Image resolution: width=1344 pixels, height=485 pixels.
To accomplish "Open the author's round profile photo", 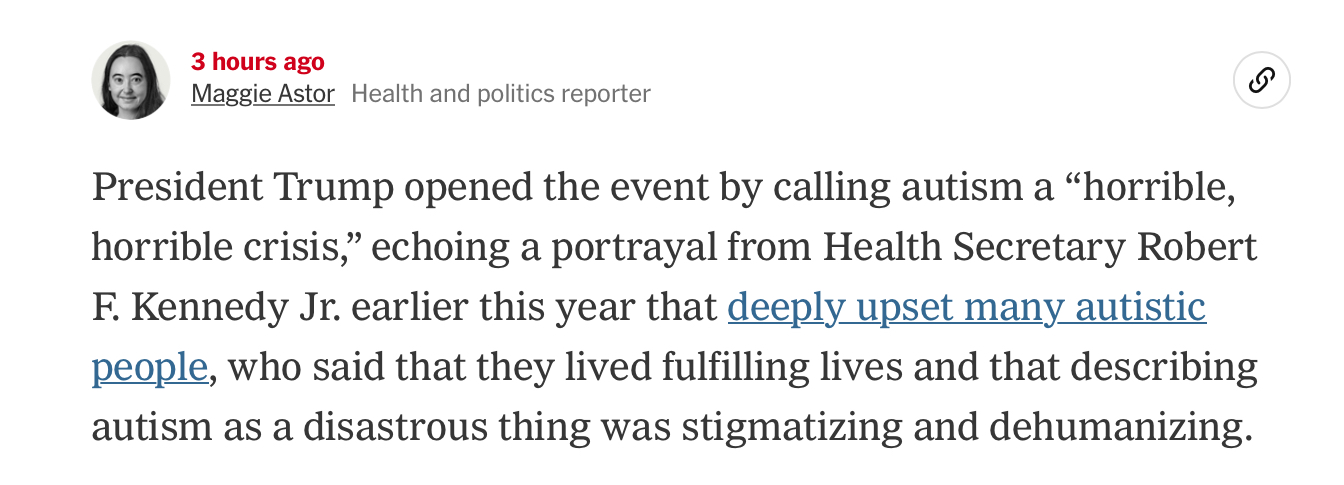I will click(x=131, y=80).
